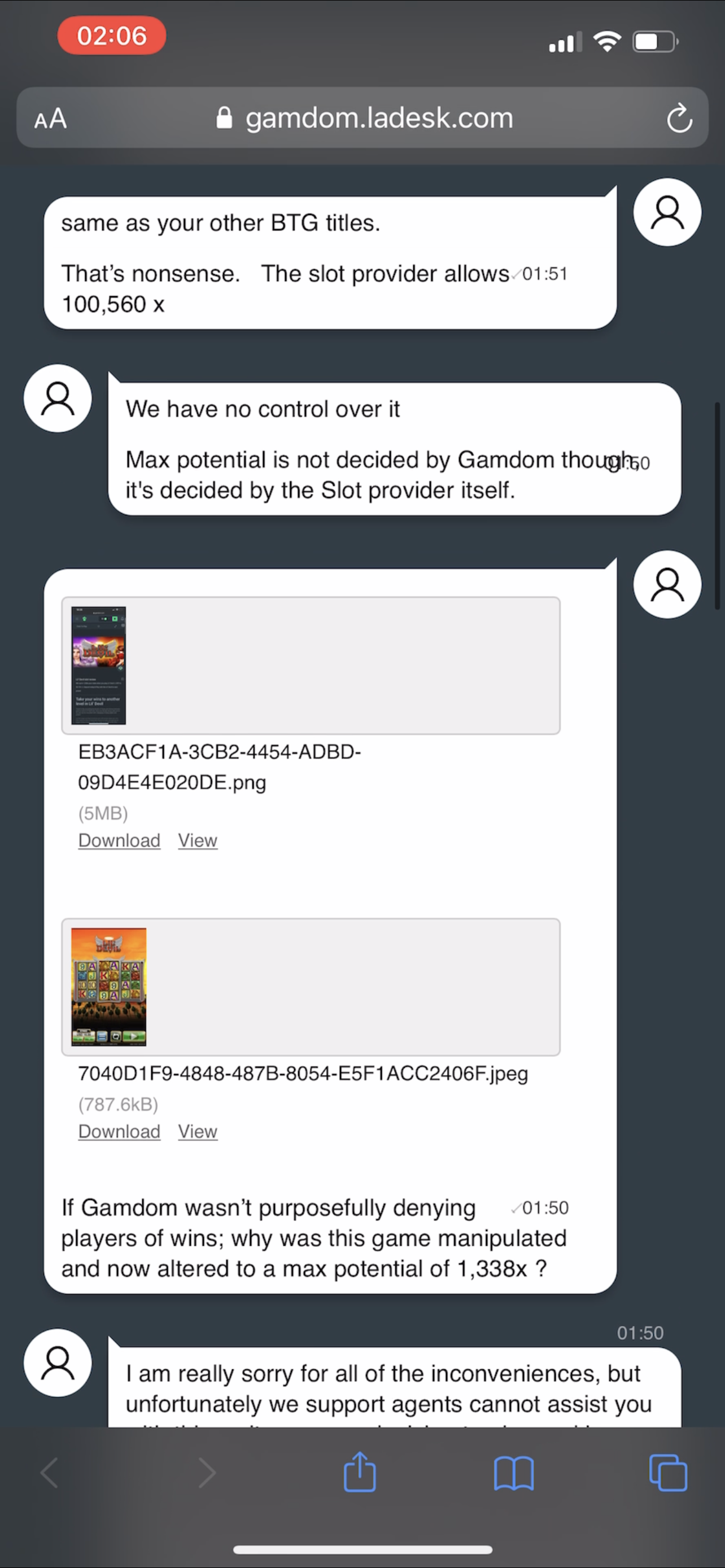
Task: Download the EB3ACF1A png attachment
Action: pyautogui.click(x=119, y=840)
